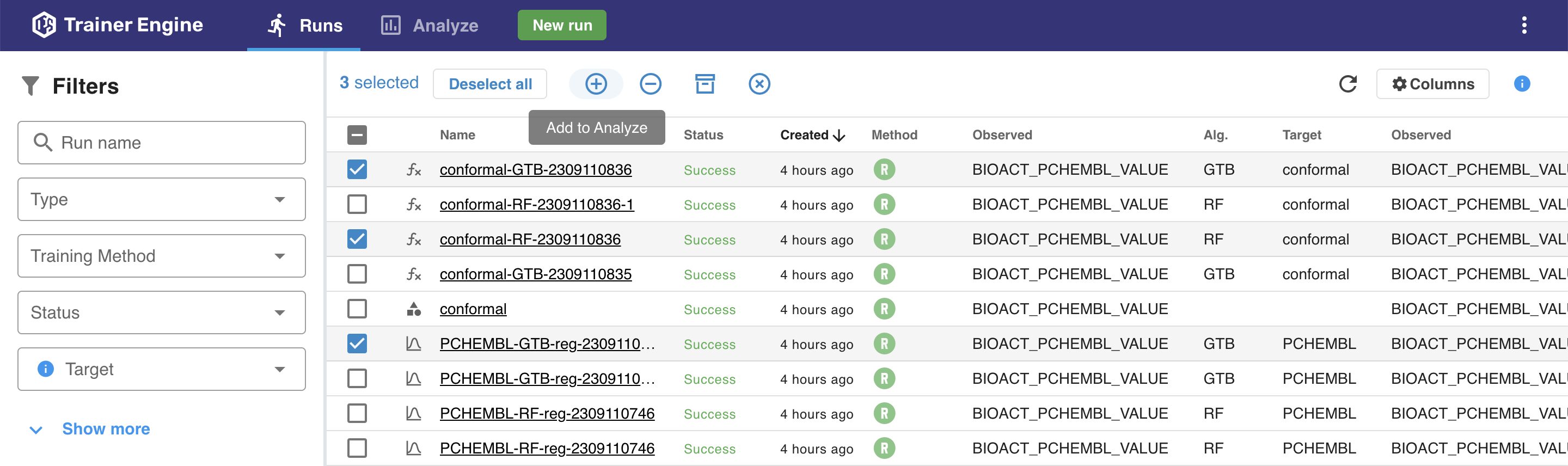Click the Trainer Engine logo icon
1568x466 pixels.
click(44, 25)
